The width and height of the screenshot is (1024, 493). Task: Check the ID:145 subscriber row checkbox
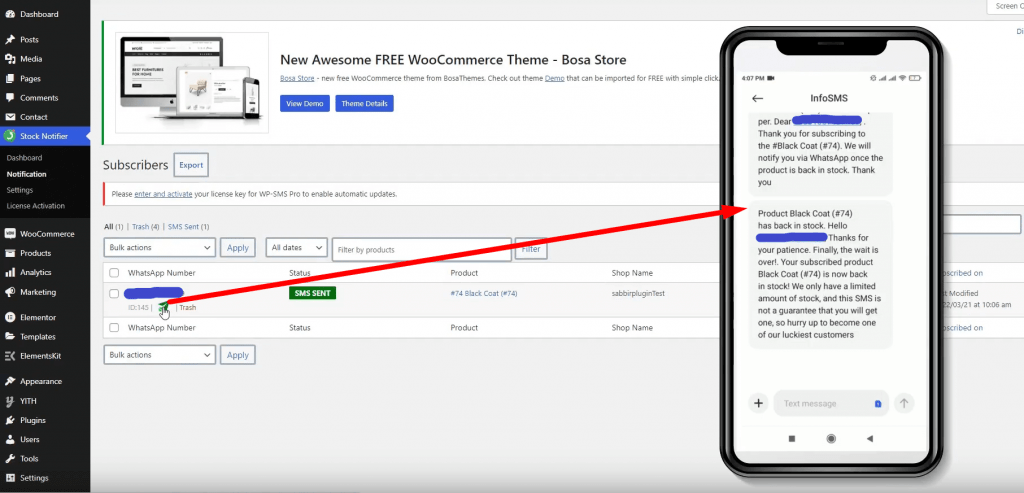coord(114,294)
